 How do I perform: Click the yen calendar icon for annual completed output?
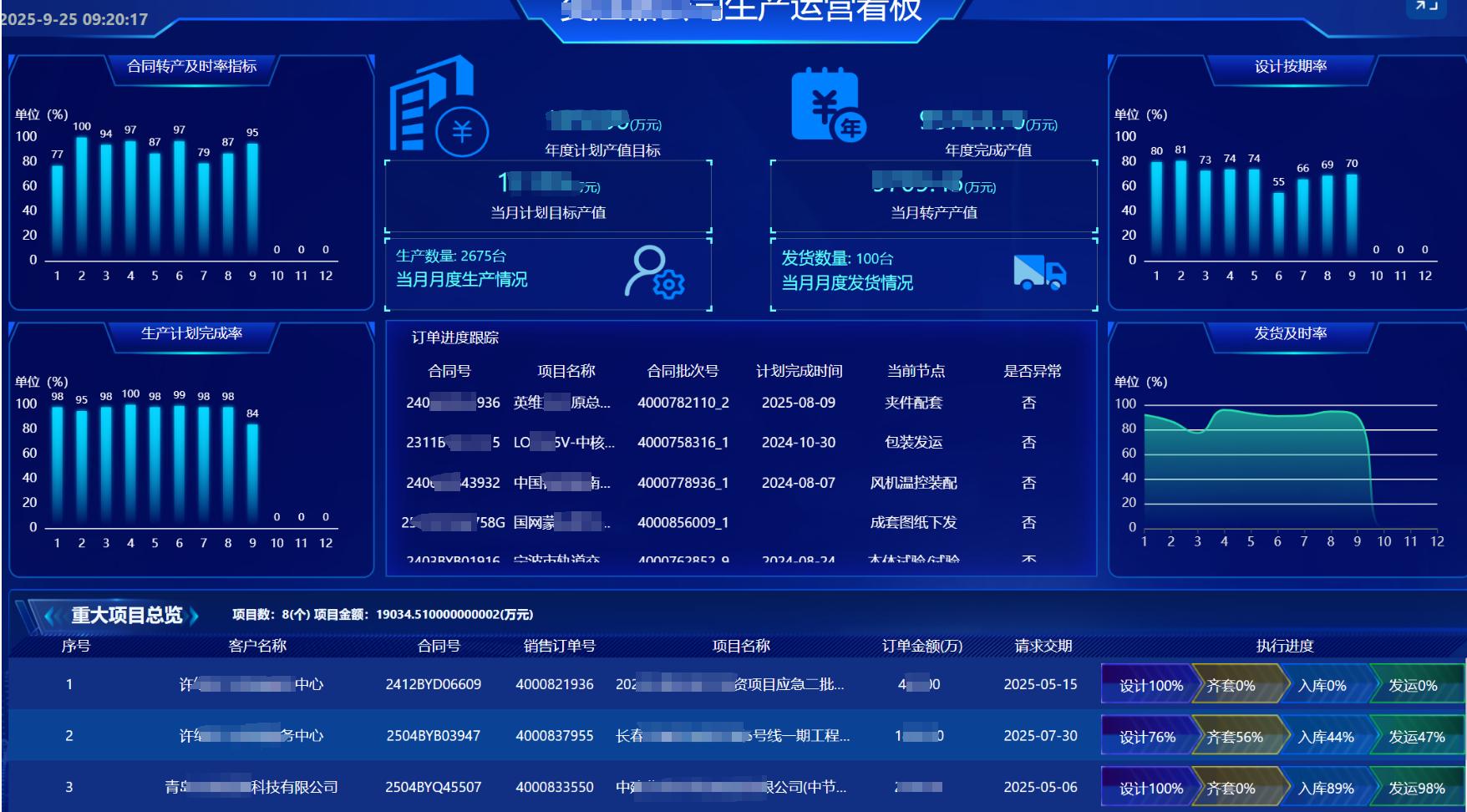click(x=828, y=105)
